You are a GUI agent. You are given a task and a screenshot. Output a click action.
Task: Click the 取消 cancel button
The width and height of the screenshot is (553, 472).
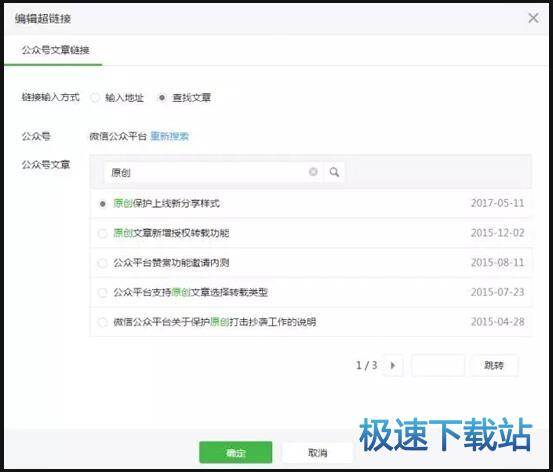click(x=317, y=452)
